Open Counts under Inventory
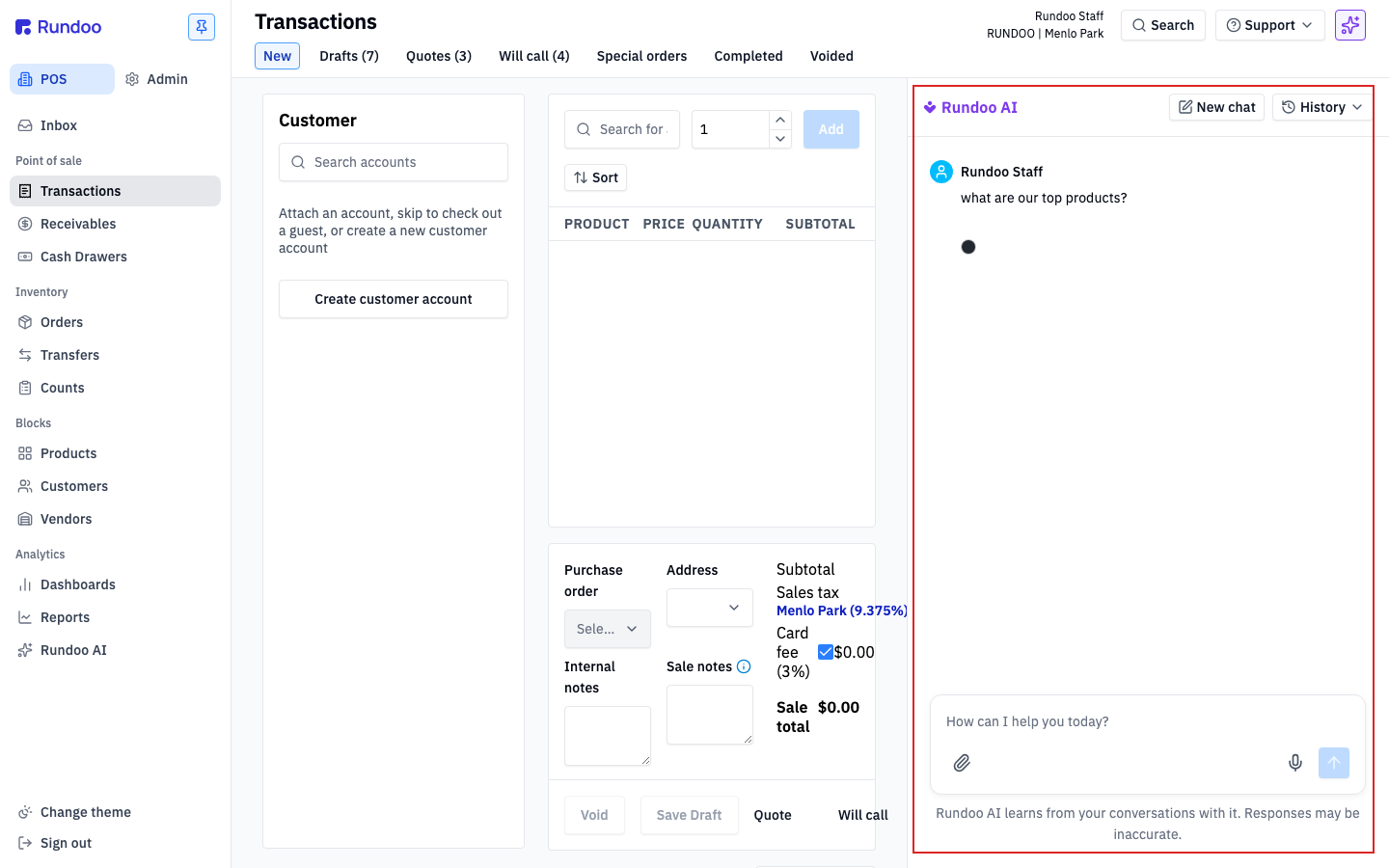Image resolution: width=1389 pixels, height=868 pixels. pyautogui.click(x=115, y=388)
